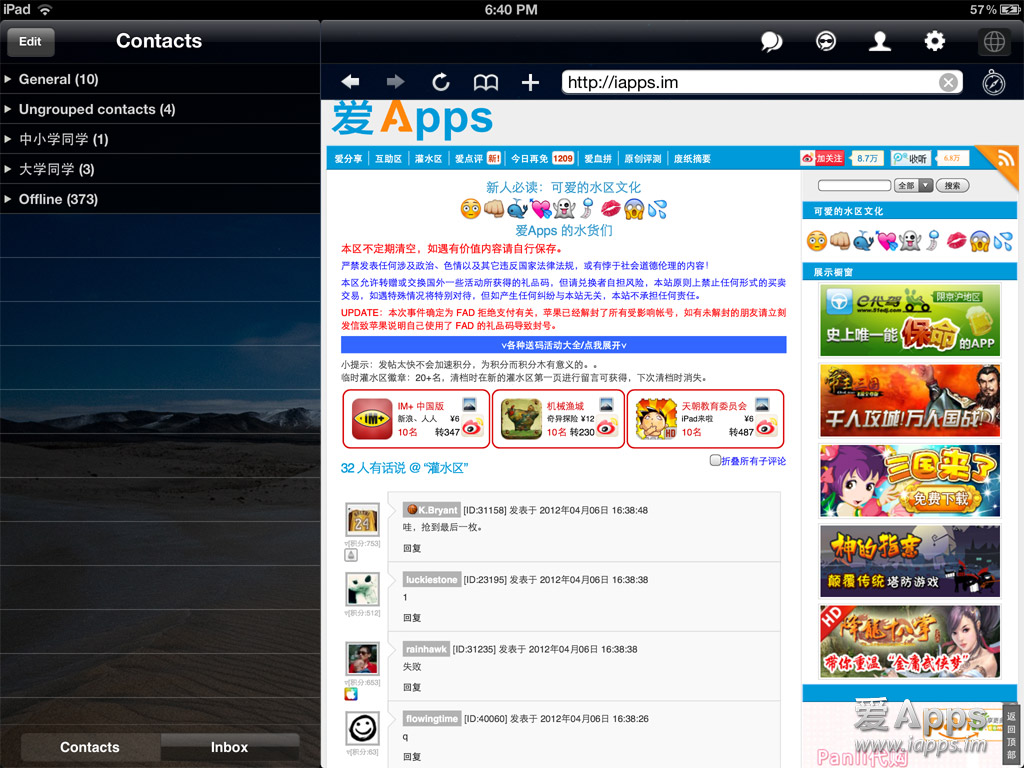
Task: Click Weibo icon in IM+ 中国版 card
Action: pos(472,426)
